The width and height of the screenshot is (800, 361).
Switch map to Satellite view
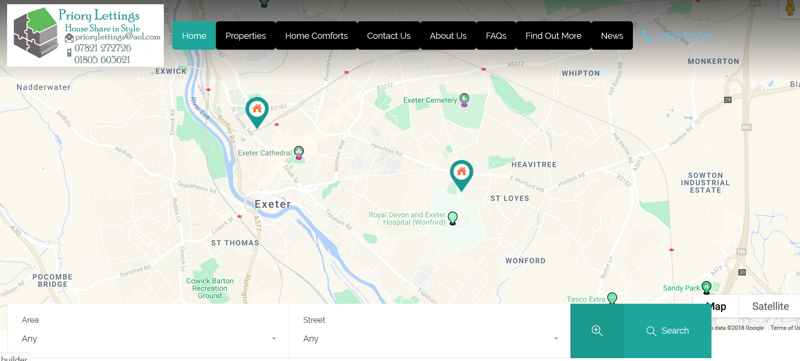(770, 306)
